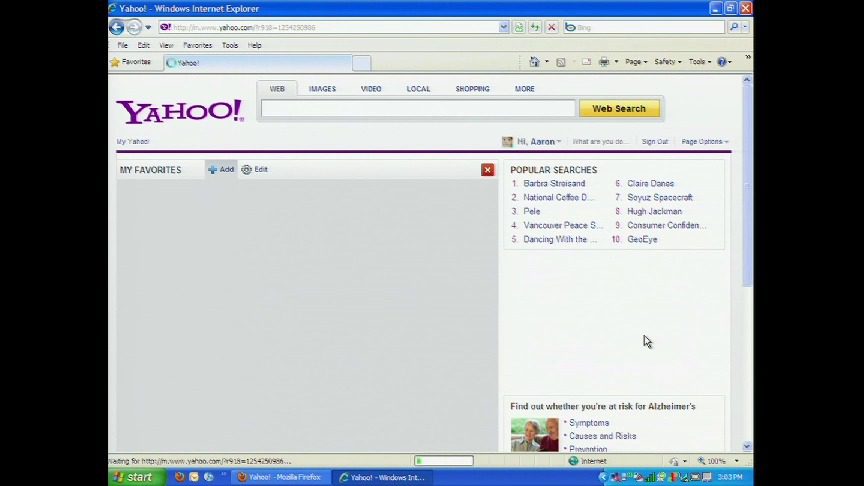Click Edit in My Favorites panel
This screenshot has width=864, height=486.
[255, 169]
